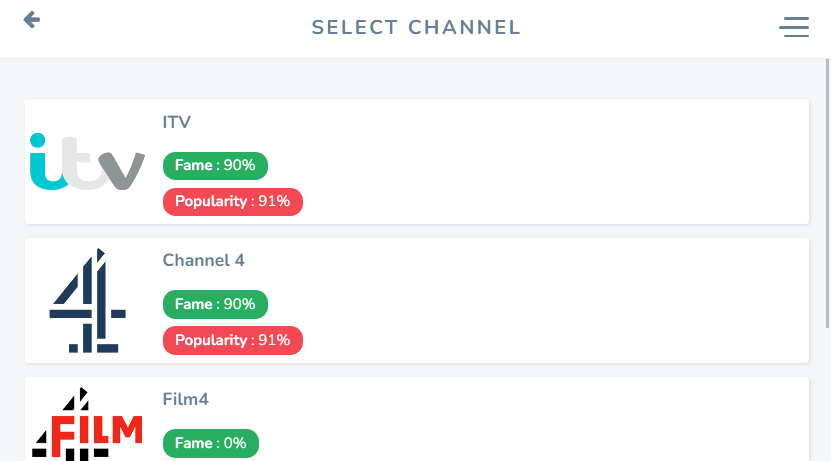Select the ITV channel name
This screenshot has height=461, width=831.
pos(177,122)
